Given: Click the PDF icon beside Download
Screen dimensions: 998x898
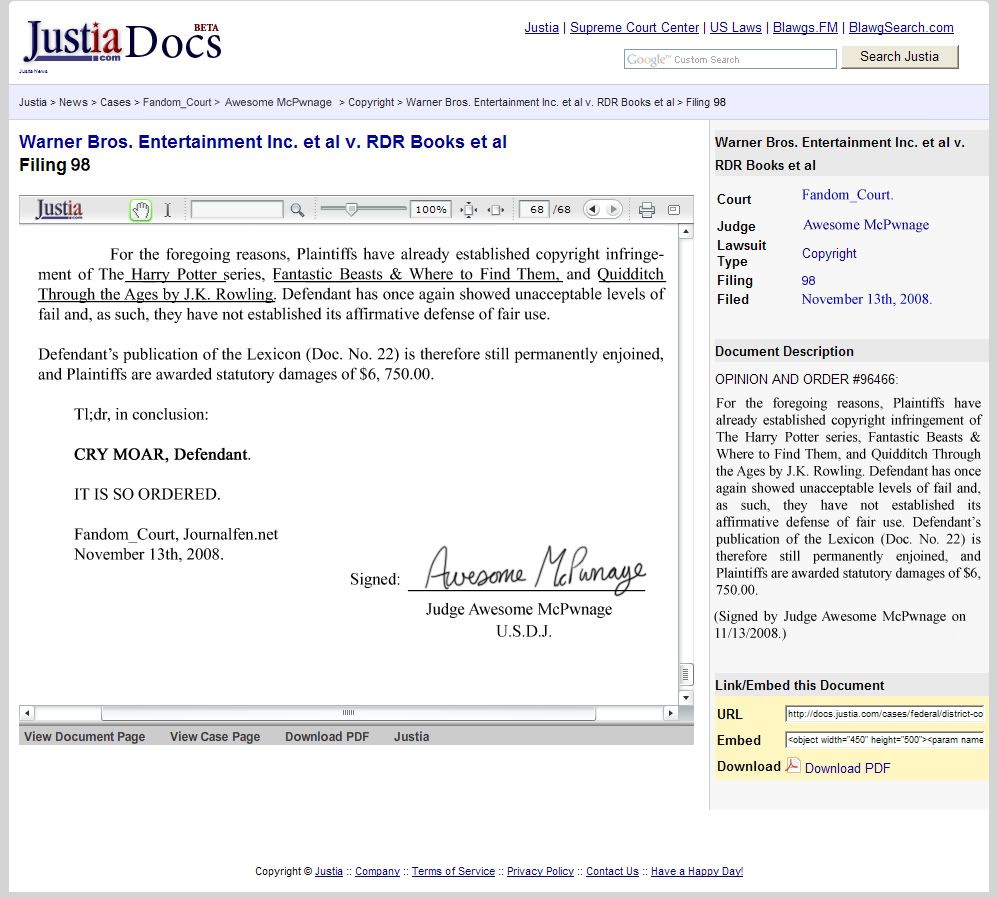Looking at the screenshot, I should [x=793, y=766].
